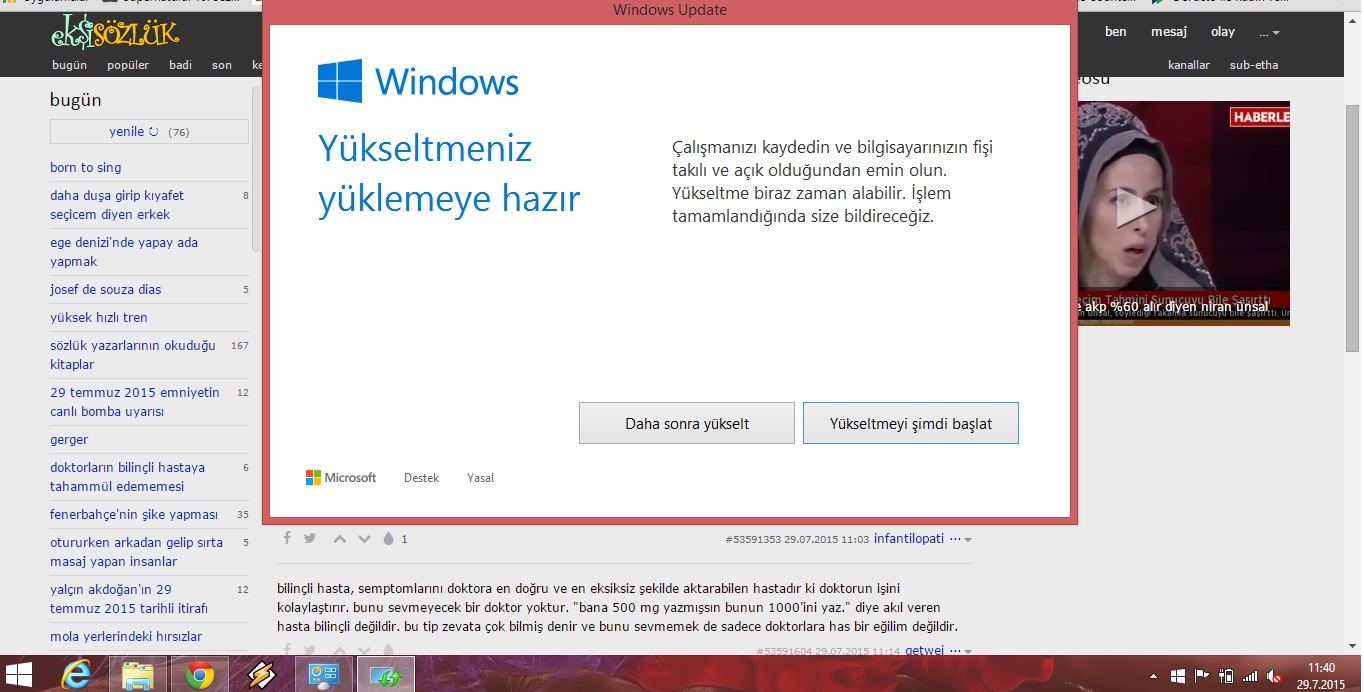The height and width of the screenshot is (692, 1364).
Task: Open Action Center flag in system tray
Action: pos(1202,676)
